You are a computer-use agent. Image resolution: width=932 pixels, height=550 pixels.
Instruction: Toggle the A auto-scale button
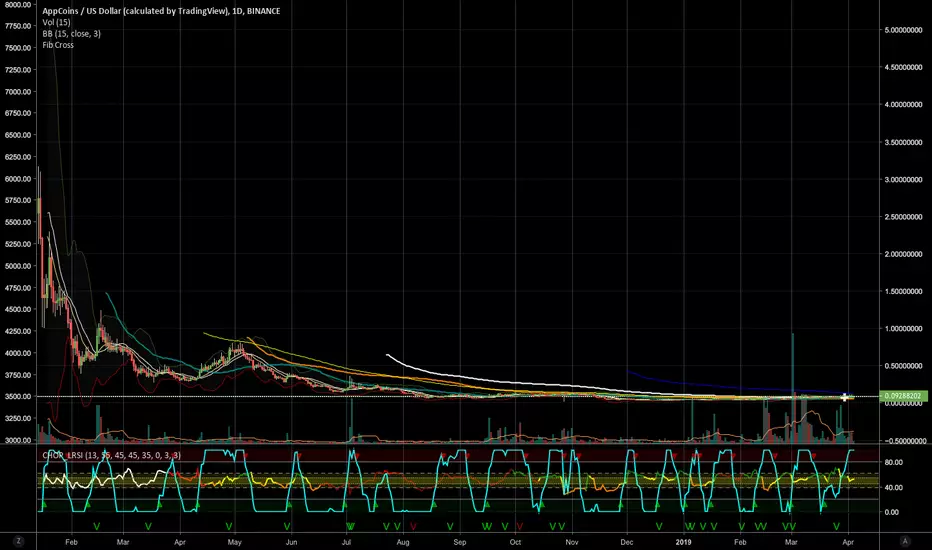click(x=905, y=541)
